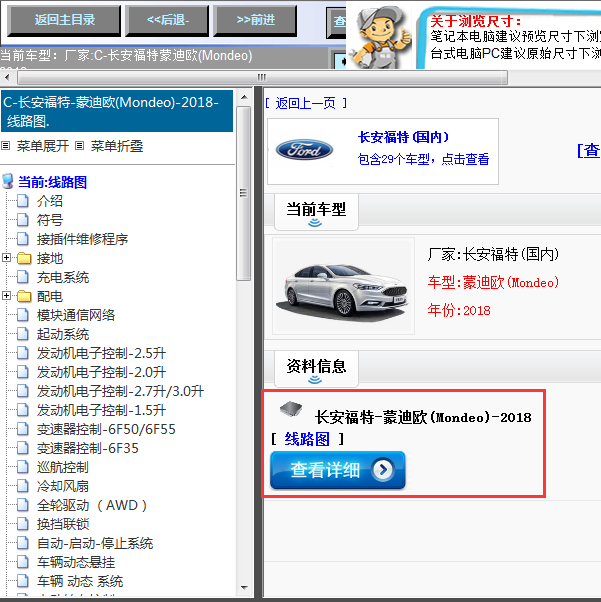Screen dimensions: 601x602
Task: Click tree panel scroll-down arrow
Action: coord(244,588)
